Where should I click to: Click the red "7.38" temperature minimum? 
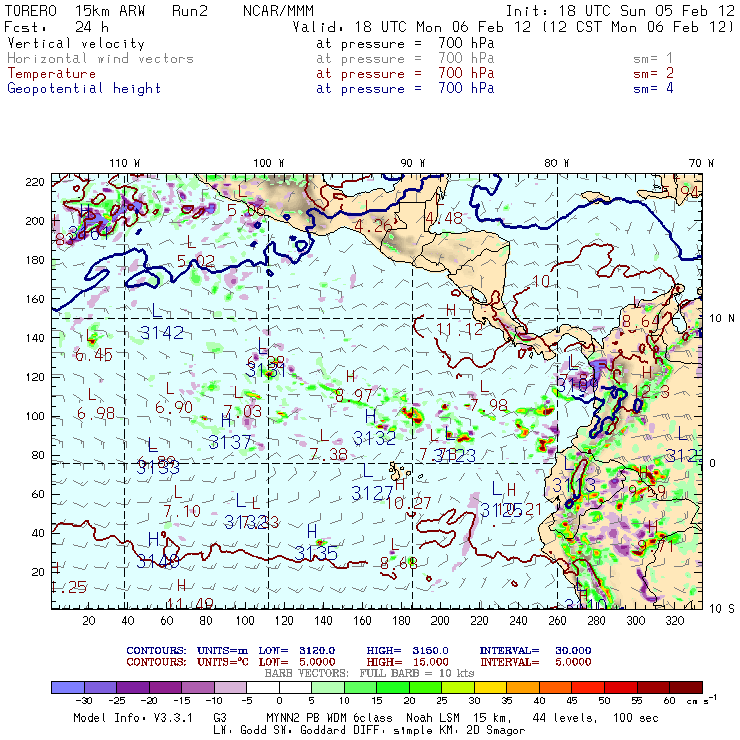[329, 454]
